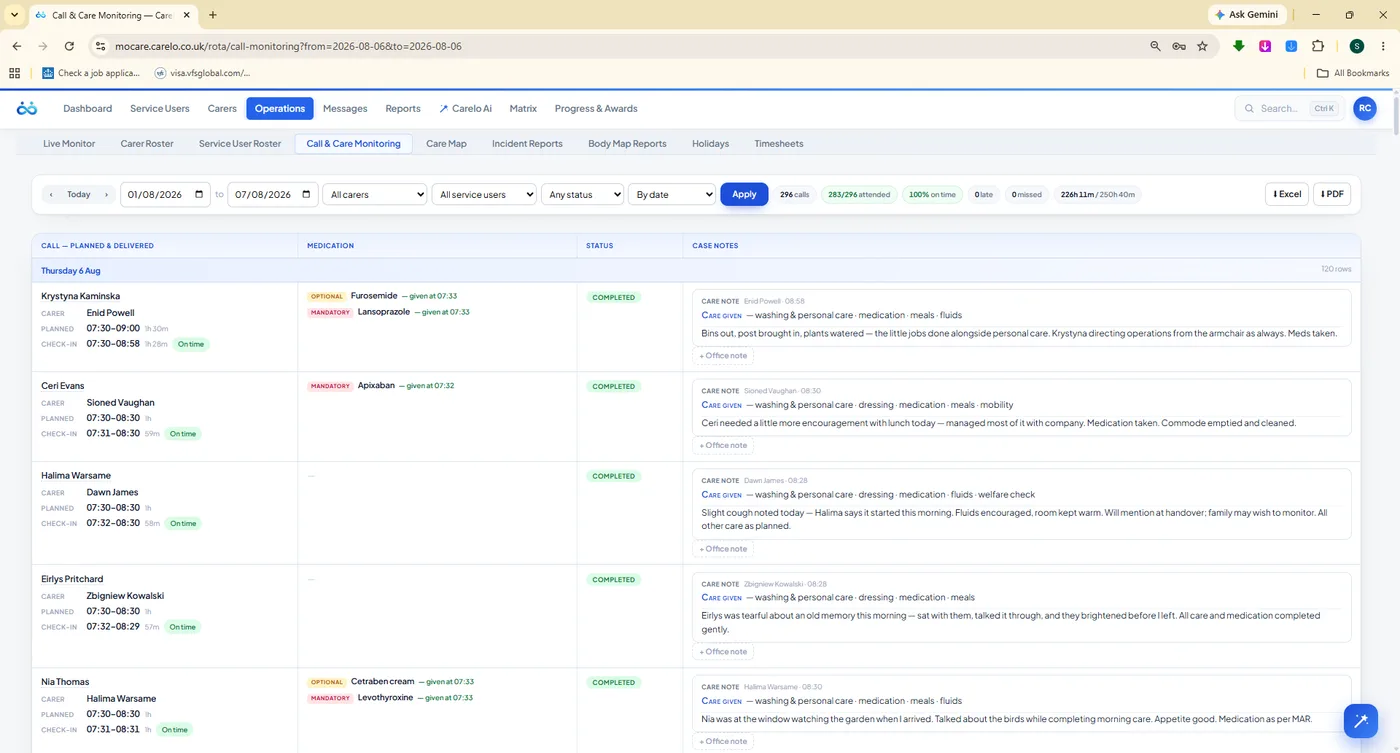Click the Carelo logo icon

pos(27,108)
